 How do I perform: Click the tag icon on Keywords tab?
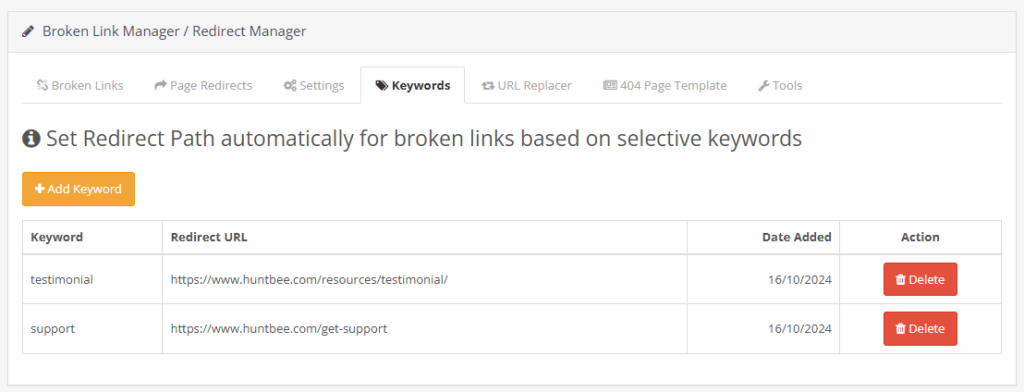tap(382, 85)
